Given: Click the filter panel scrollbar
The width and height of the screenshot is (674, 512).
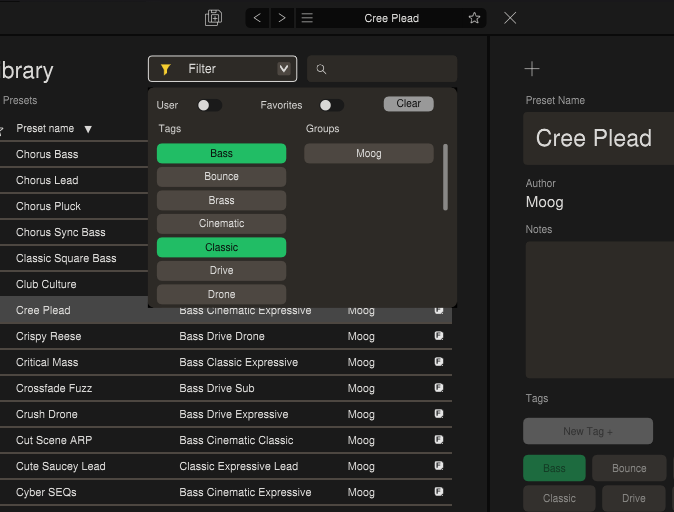Looking at the screenshot, I should click(445, 177).
